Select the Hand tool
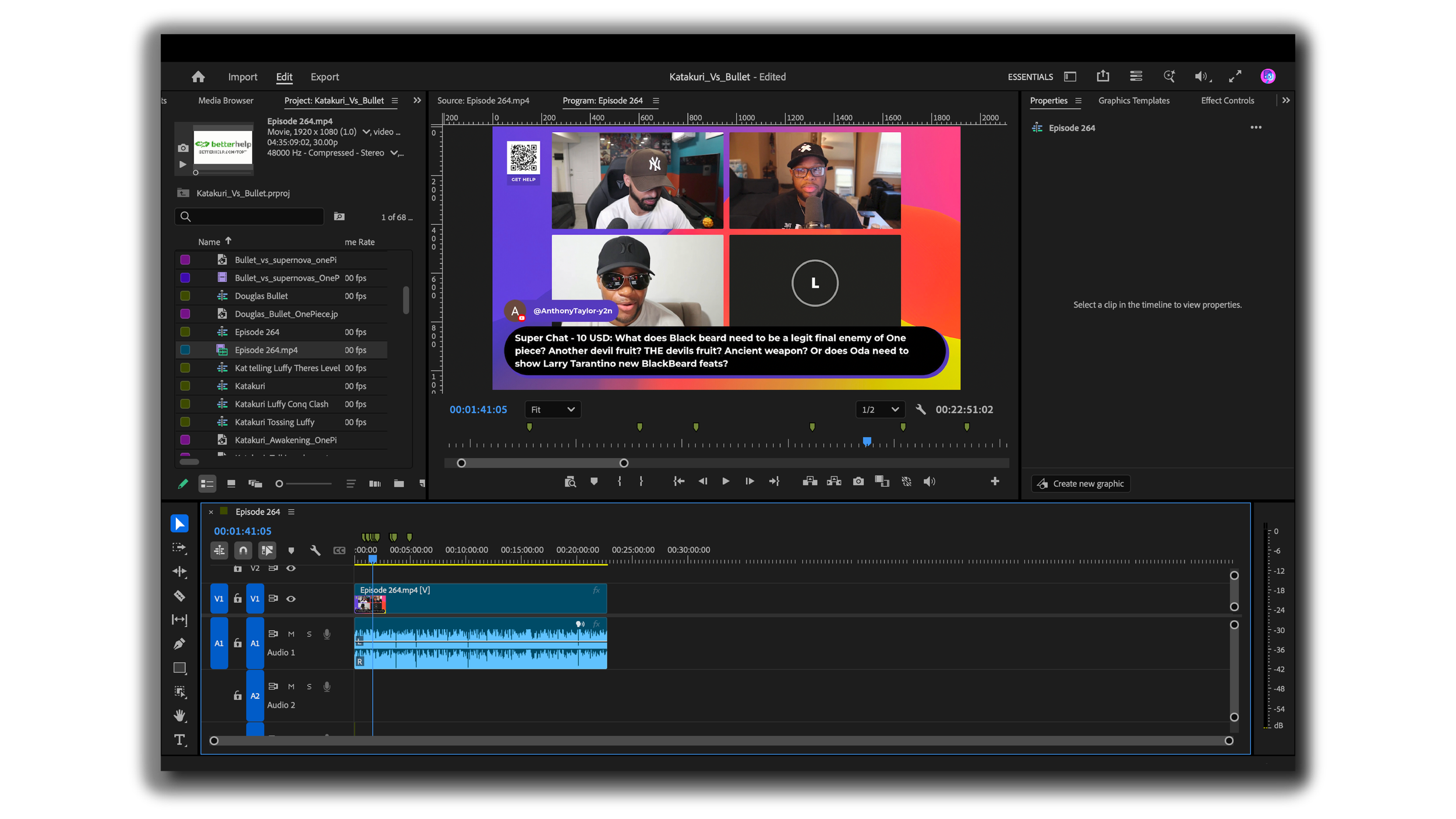Image resolution: width=1456 pixels, height=819 pixels. pyautogui.click(x=179, y=715)
